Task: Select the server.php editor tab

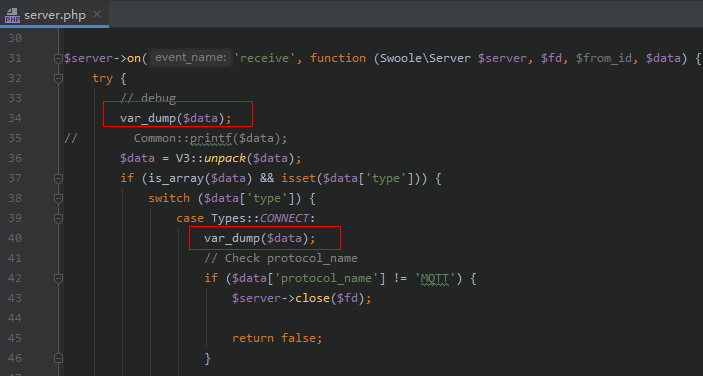Action: [54, 14]
